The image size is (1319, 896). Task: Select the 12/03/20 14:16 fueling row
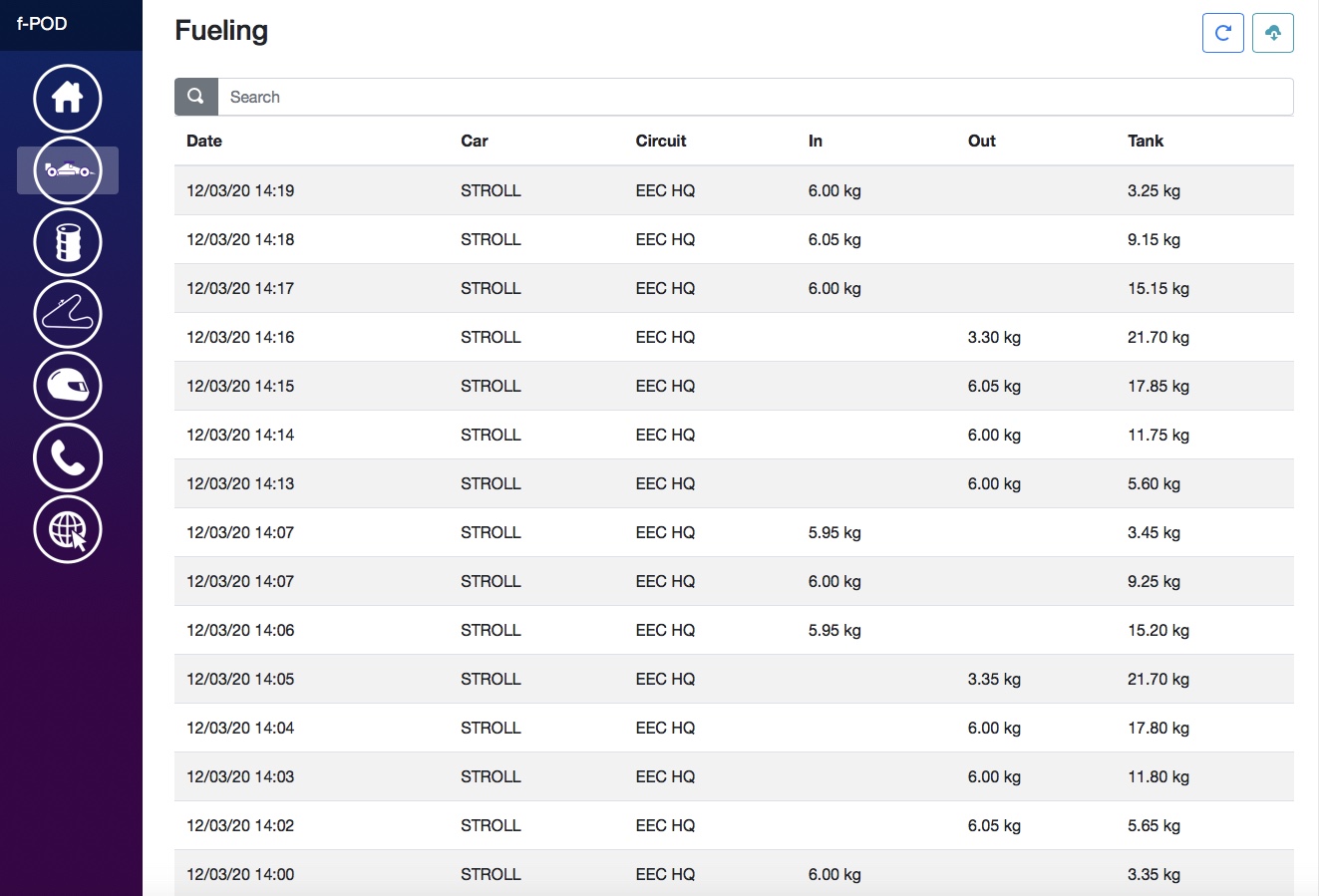coord(733,337)
